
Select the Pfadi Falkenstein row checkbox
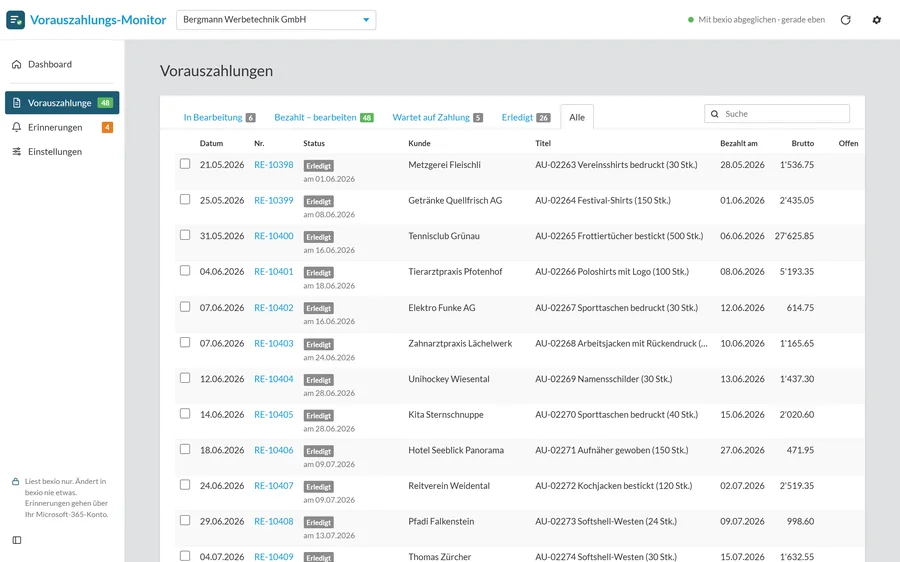pos(185,520)
